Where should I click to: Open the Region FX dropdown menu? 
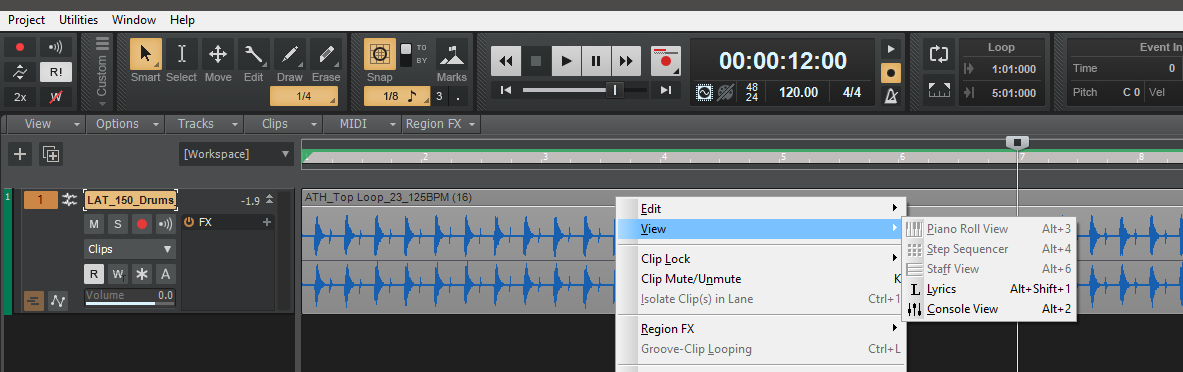441,124
